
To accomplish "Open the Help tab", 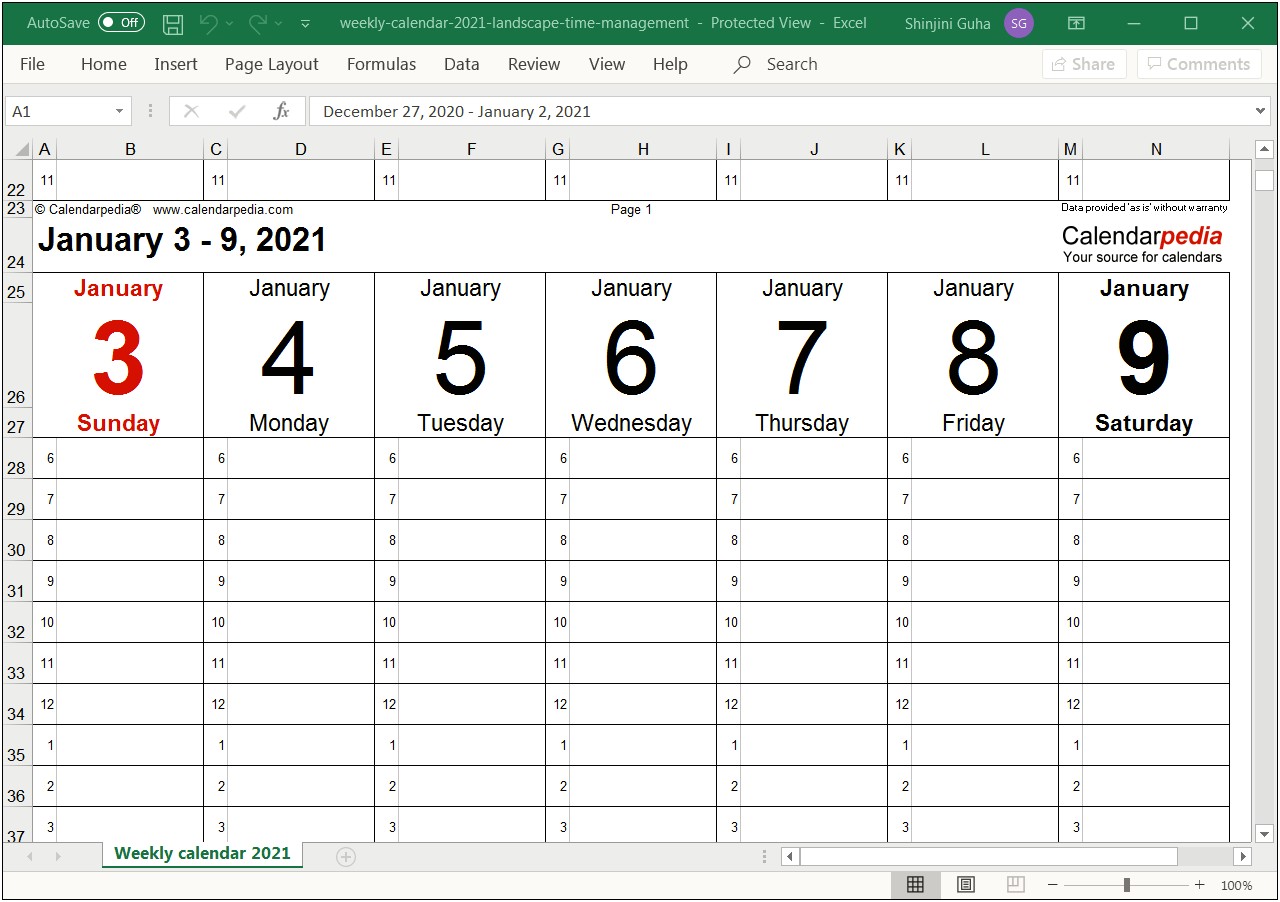I will click(x=670, y=64).
